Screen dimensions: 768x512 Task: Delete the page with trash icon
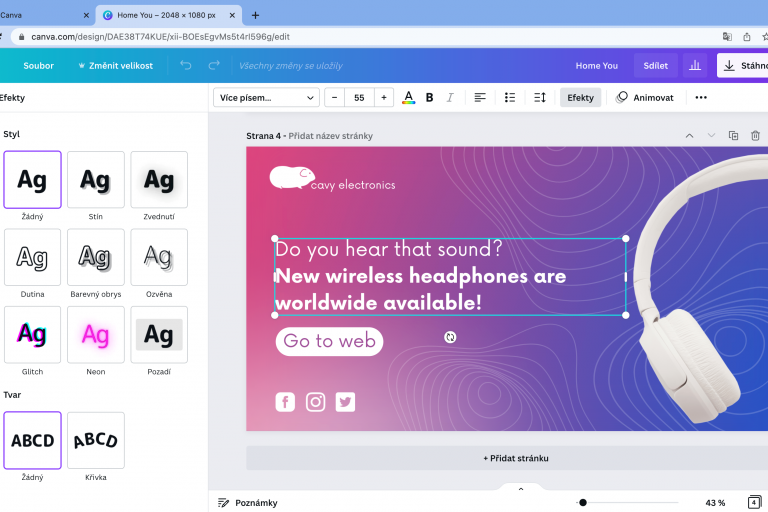(x=755, y=136)
